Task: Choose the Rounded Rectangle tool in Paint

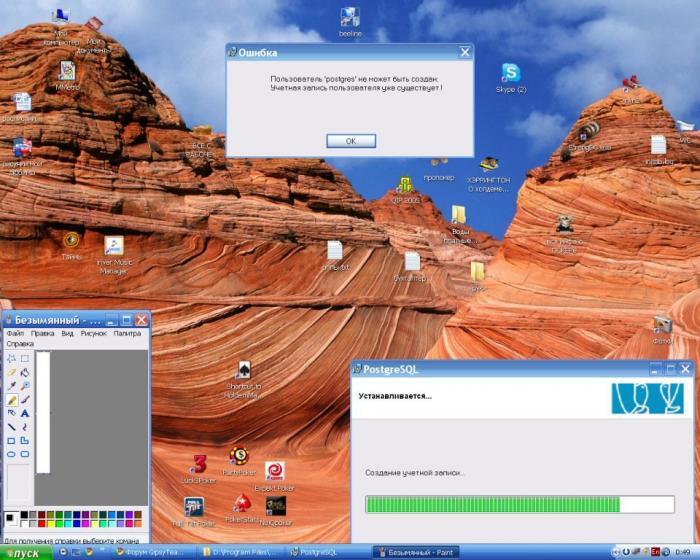Action: (25, 454)
